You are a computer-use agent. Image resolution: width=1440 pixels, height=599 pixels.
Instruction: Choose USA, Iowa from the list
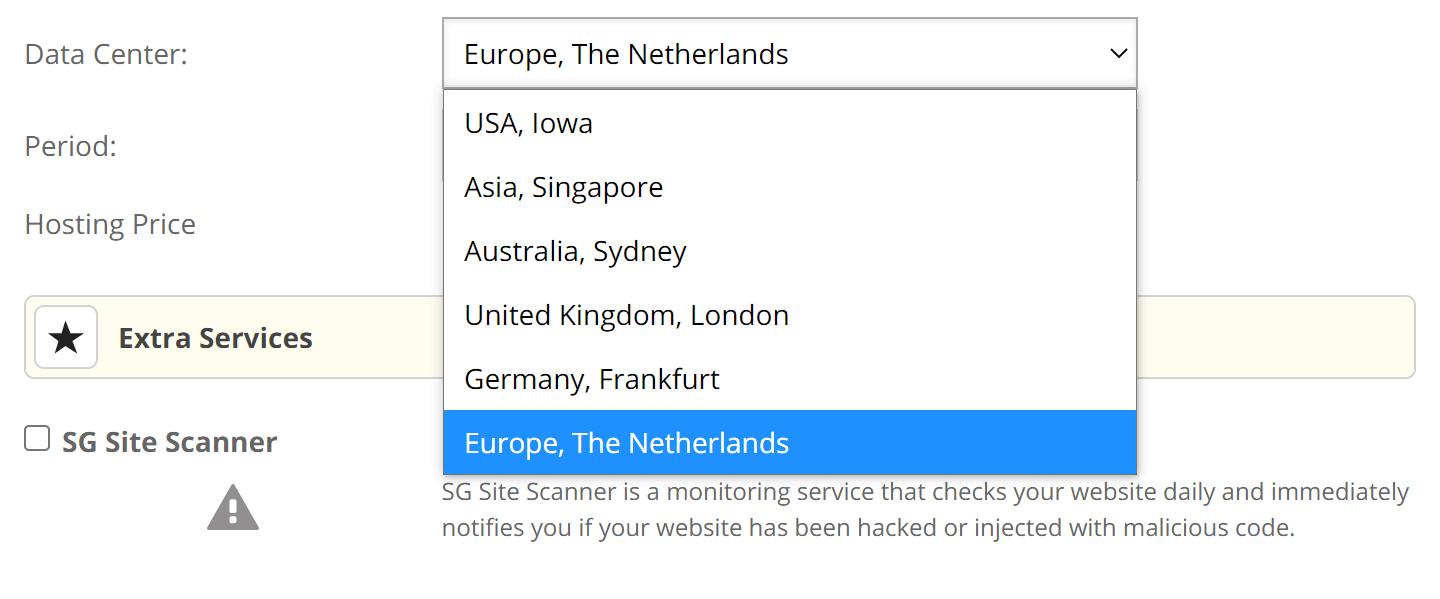point(790,123)
